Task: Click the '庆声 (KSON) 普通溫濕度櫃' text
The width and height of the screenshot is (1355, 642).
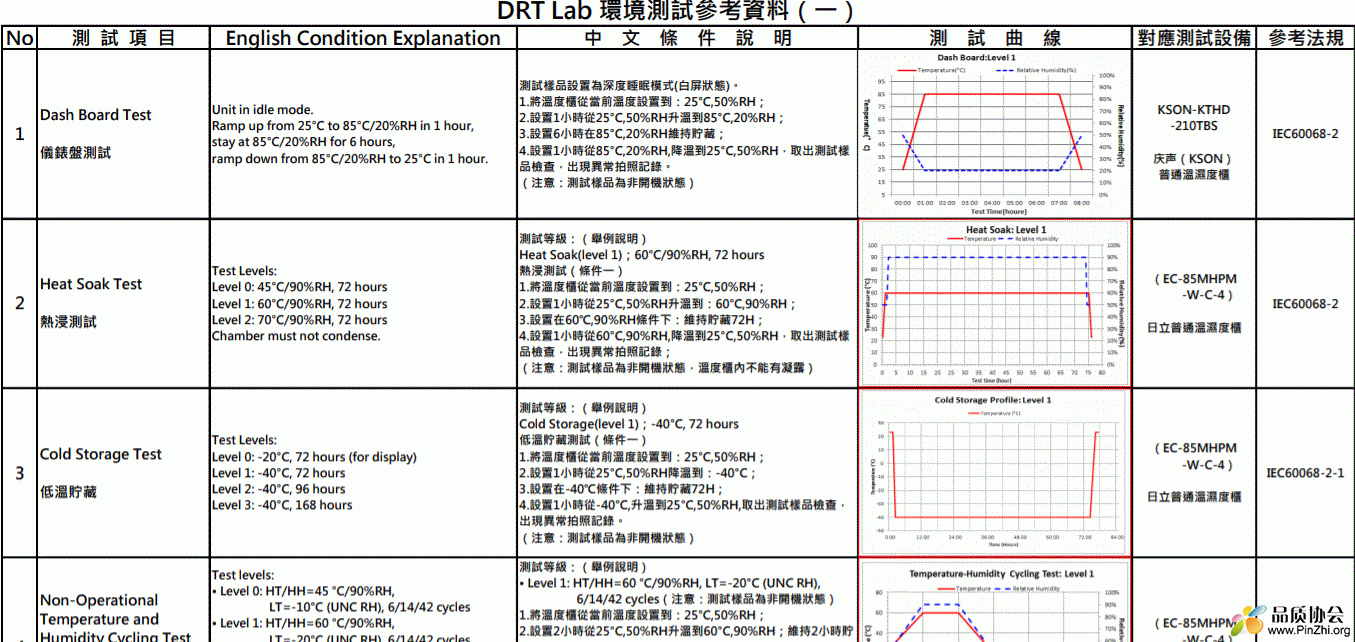Action: [x=1194, y=166]
